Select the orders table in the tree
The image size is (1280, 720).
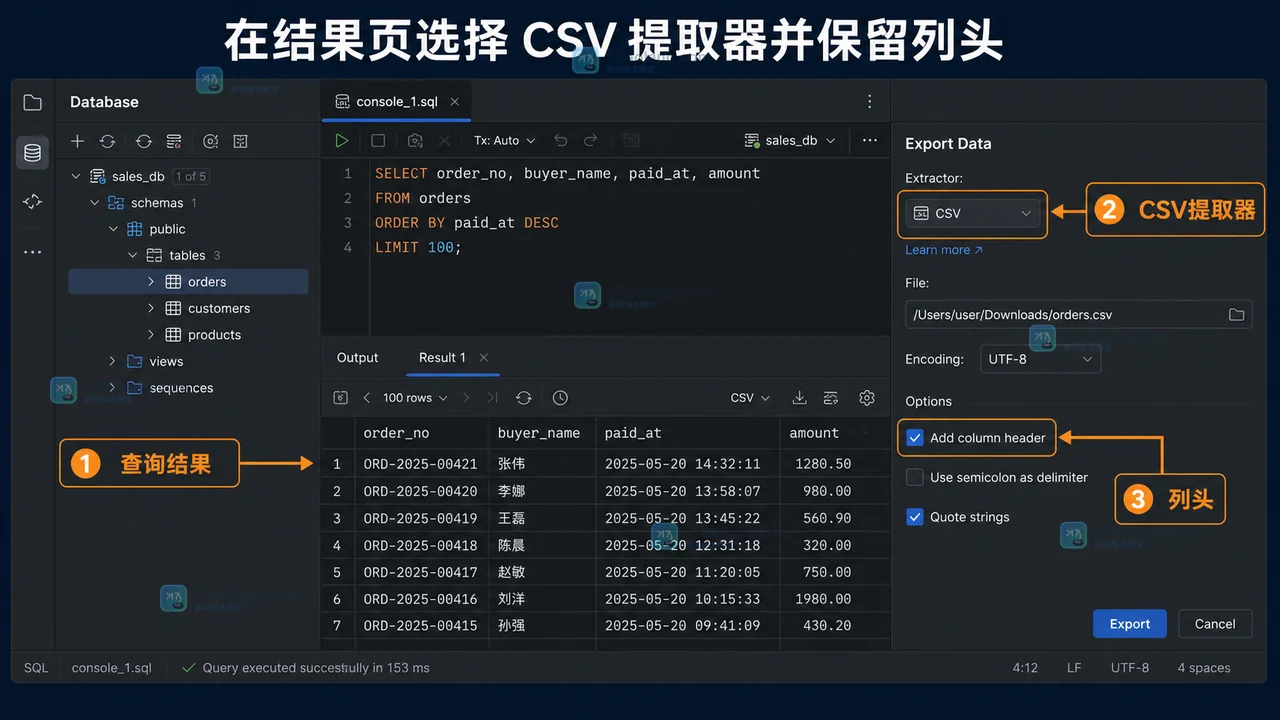click(x=188, y=282)
